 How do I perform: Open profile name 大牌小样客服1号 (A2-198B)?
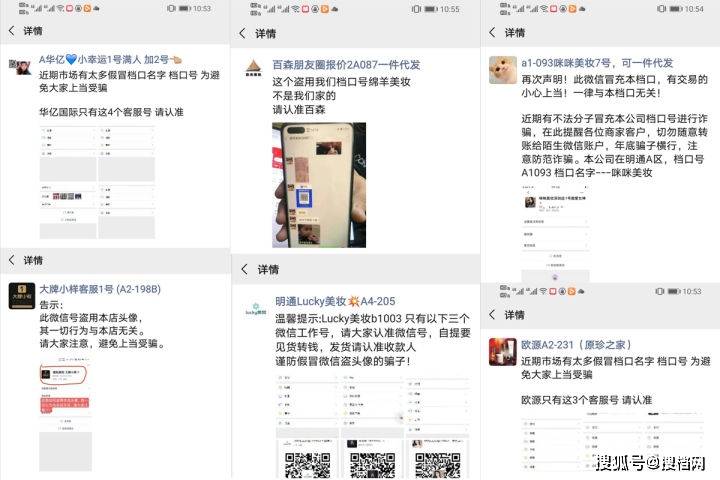(100, 289)
